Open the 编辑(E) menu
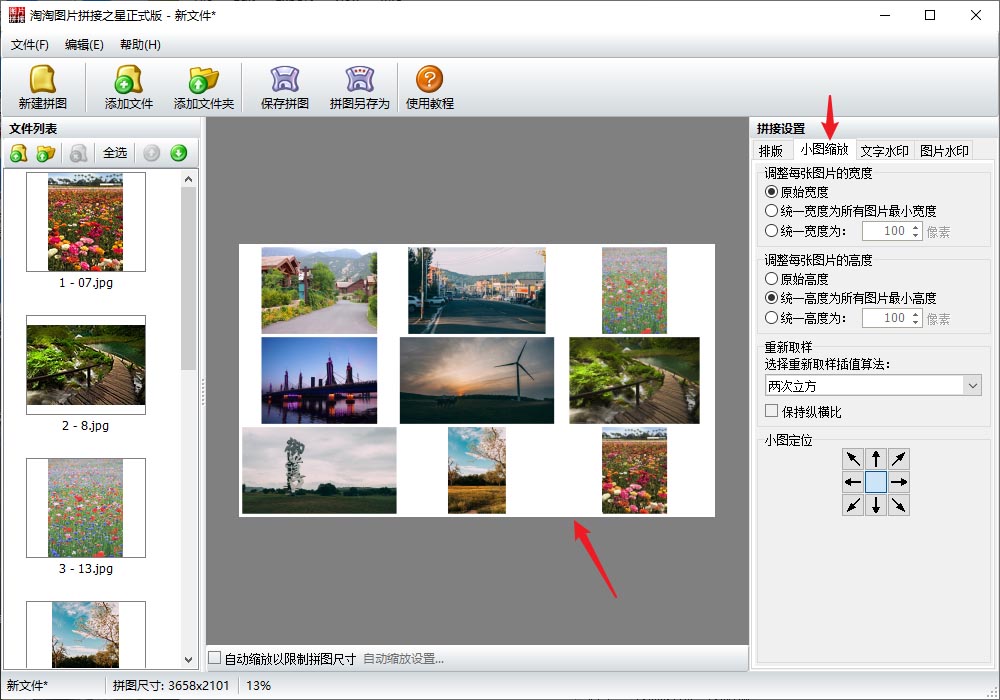This screenshot has height=700, width=1000. click(x=84, y=45)
